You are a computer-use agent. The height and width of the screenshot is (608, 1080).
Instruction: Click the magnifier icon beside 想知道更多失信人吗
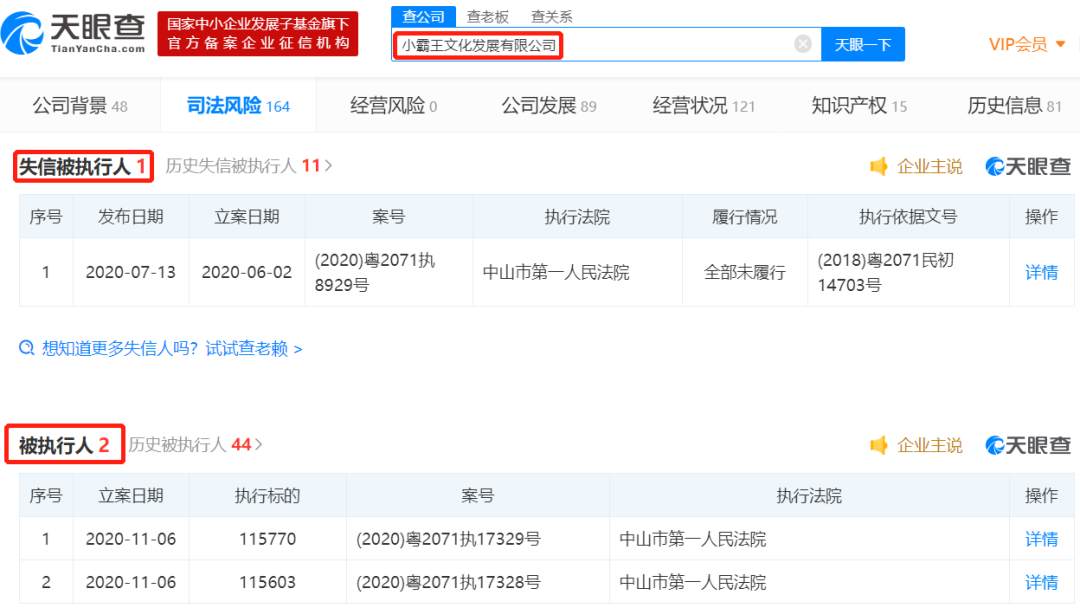[x=26, y=348]
